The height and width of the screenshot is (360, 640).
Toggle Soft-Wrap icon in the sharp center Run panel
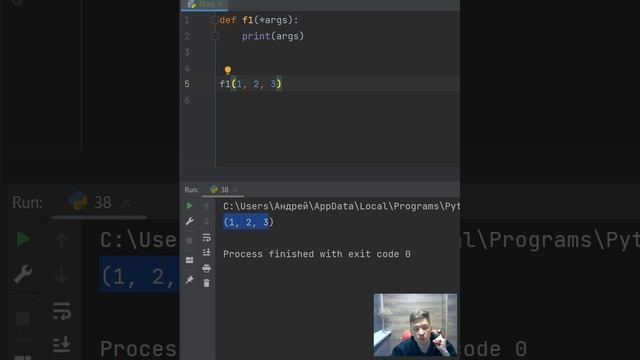point(207,238)
